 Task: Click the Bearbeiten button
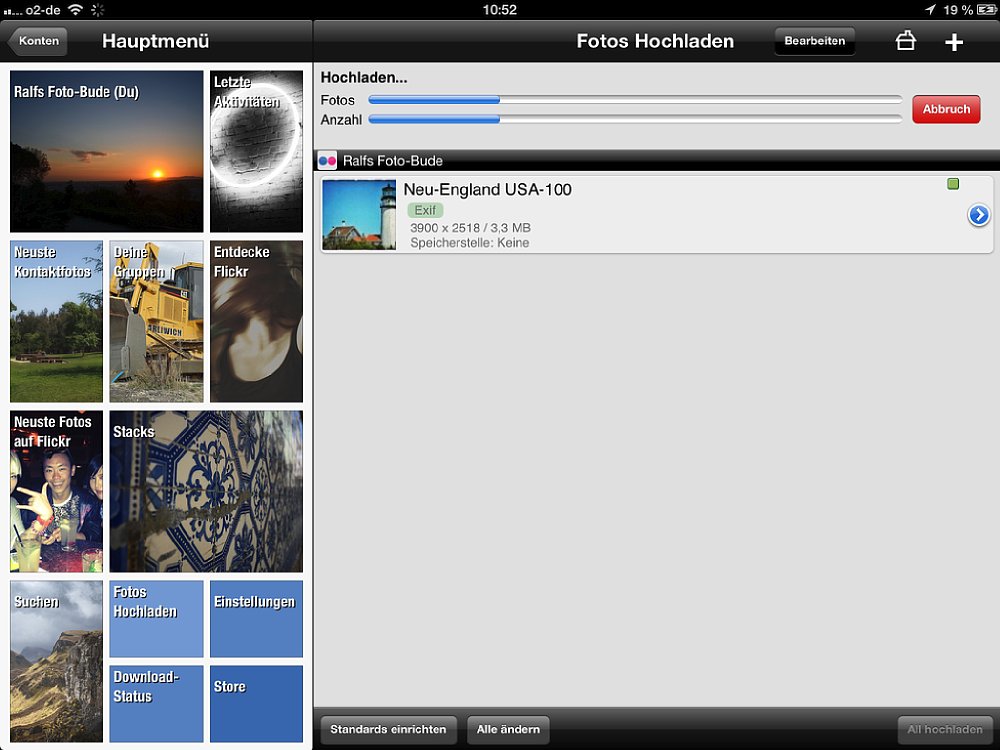814,41
